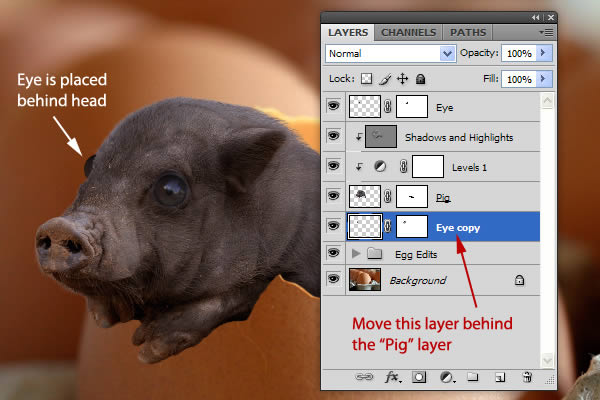Collapse panel with double-arrow icon
This screenshot has height=400, width=600.
[535, 17]
